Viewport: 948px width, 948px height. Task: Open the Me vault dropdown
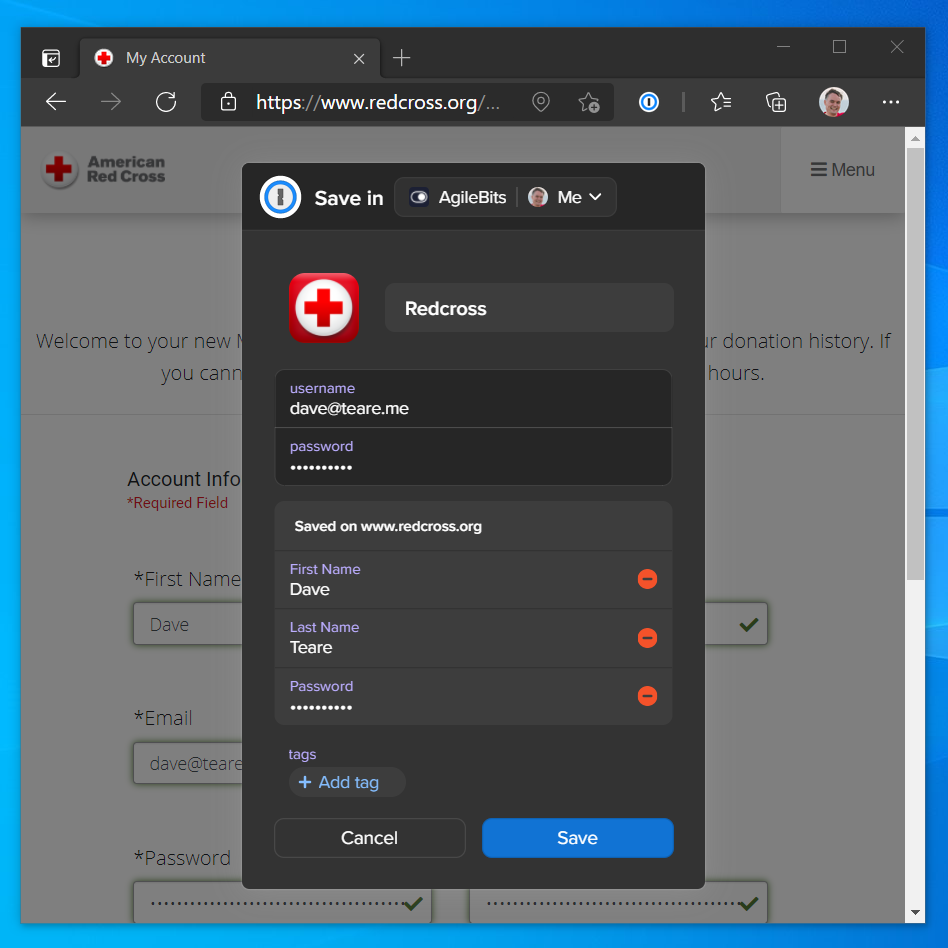(567, 197)
